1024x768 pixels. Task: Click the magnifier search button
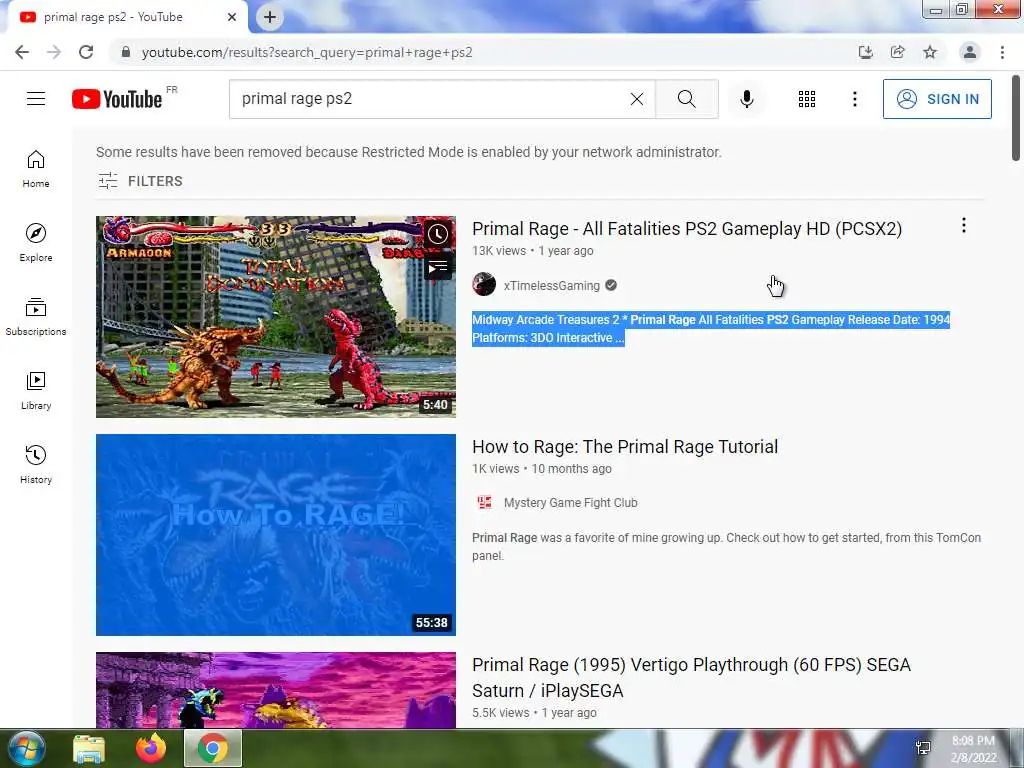686,99
